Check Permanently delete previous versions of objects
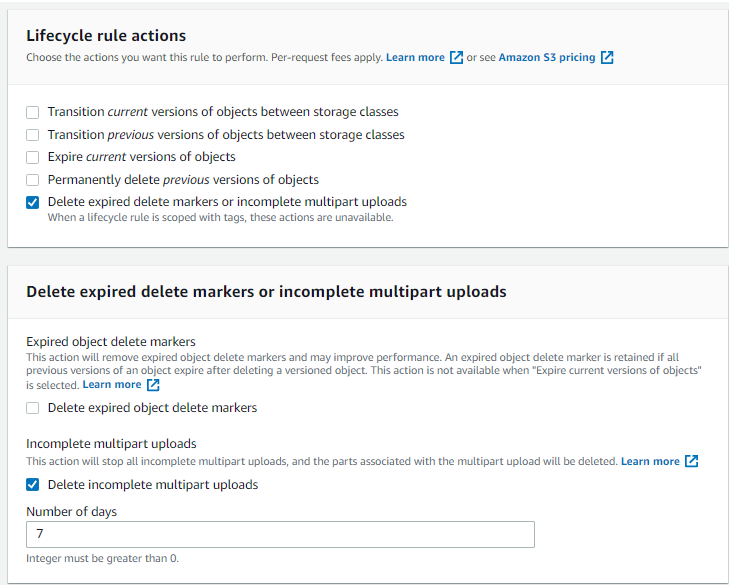The height and width of the screenshot is (585, 729). coord(33,180)
